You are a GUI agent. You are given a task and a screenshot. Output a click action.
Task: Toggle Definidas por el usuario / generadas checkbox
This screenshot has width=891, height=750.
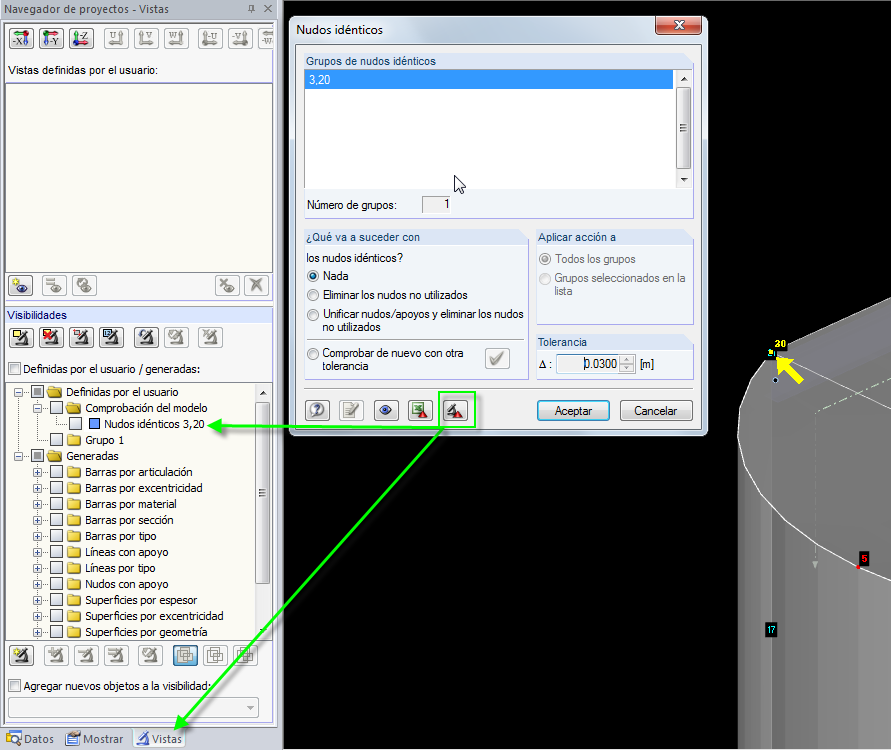[x=15, y=369]
